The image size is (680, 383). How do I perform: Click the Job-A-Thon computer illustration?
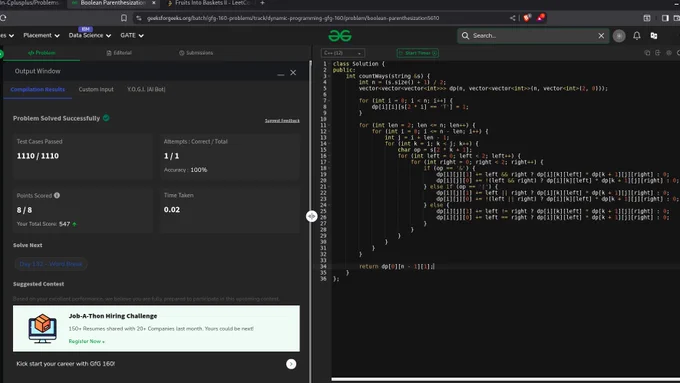(x=42, y=328)
